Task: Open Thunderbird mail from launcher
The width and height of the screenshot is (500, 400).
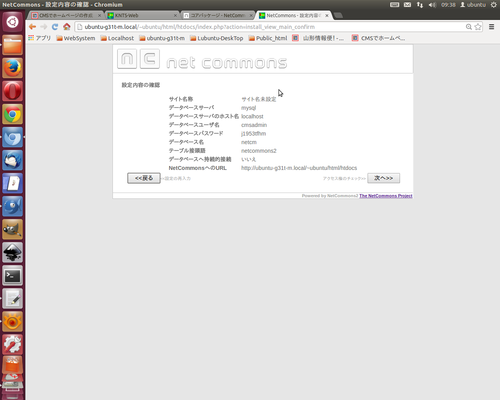Action: (x=12, y=160)
